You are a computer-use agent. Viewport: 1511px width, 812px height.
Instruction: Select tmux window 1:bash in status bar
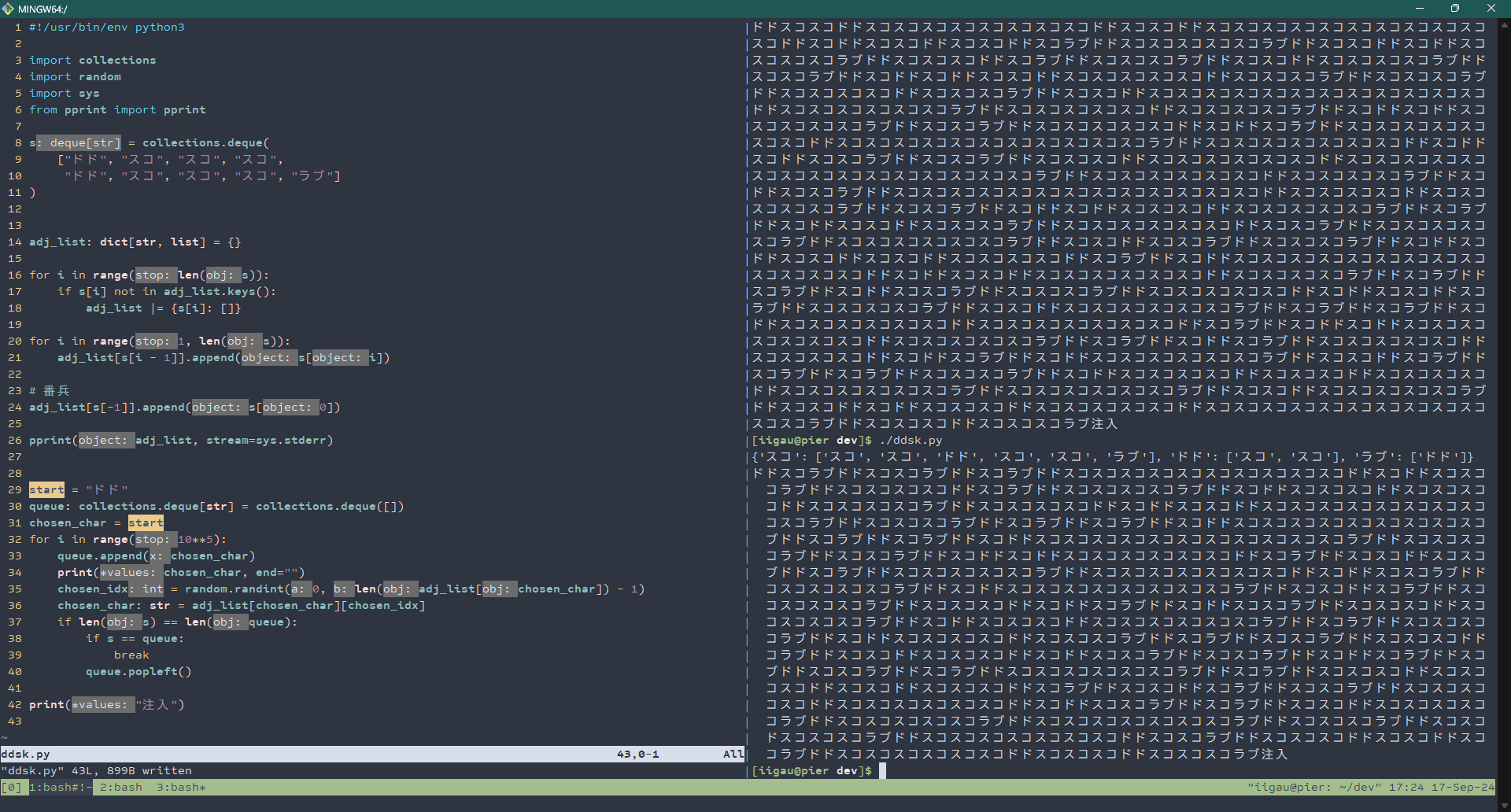[x=60, y=788]
